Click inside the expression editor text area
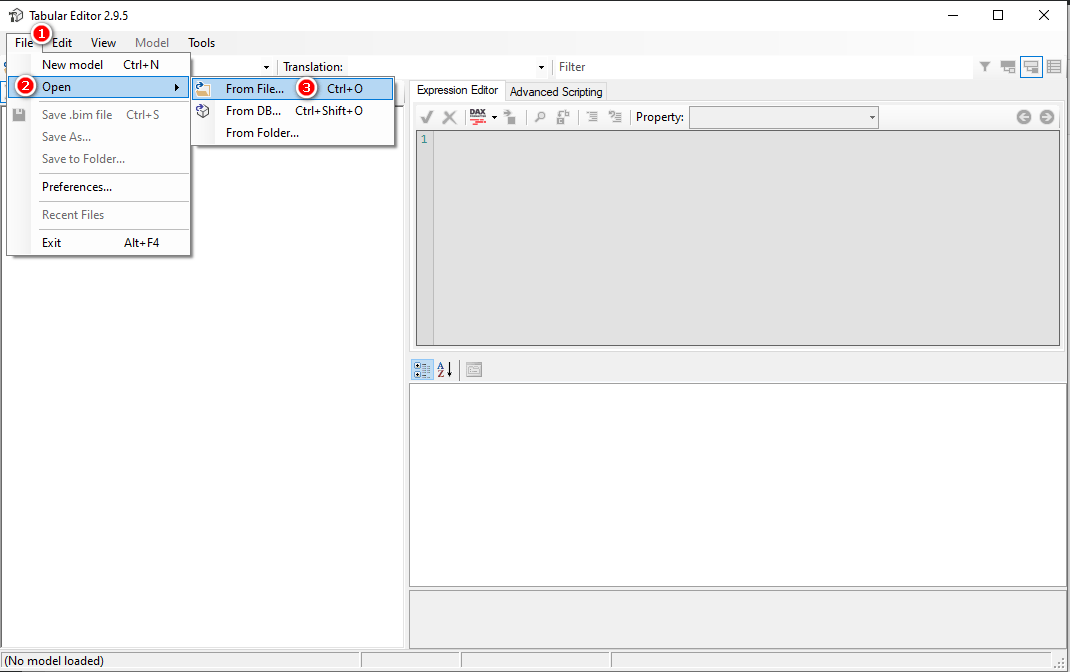This screenshot has width=1070, height=672. 747,238
